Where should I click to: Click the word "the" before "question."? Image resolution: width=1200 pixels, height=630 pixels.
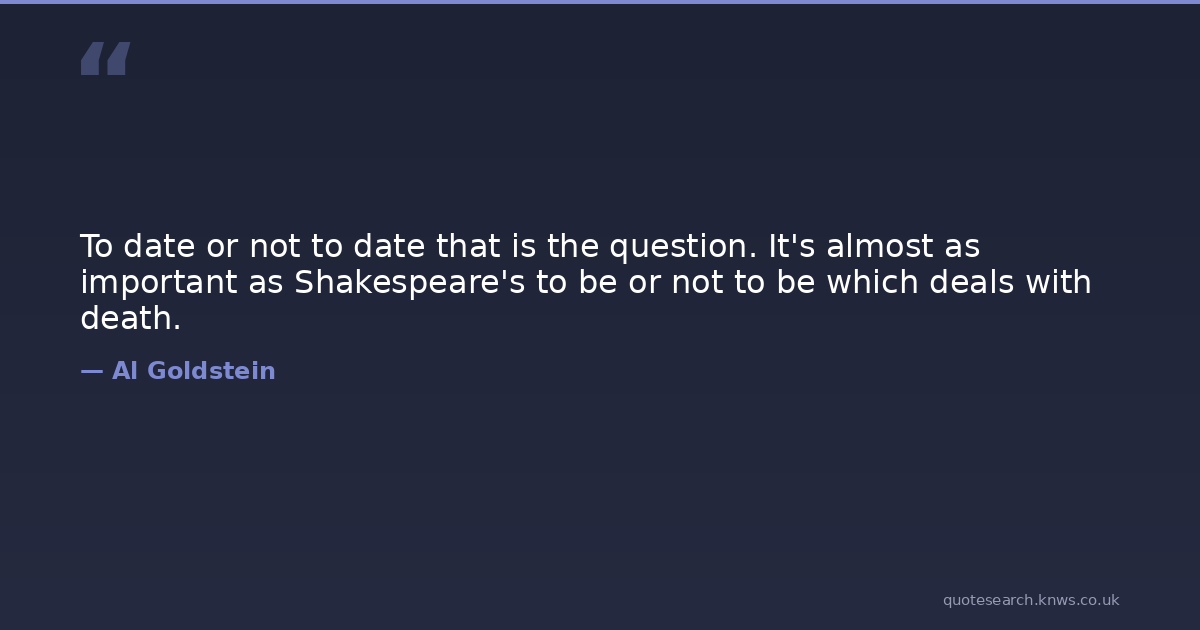(573, 246)
